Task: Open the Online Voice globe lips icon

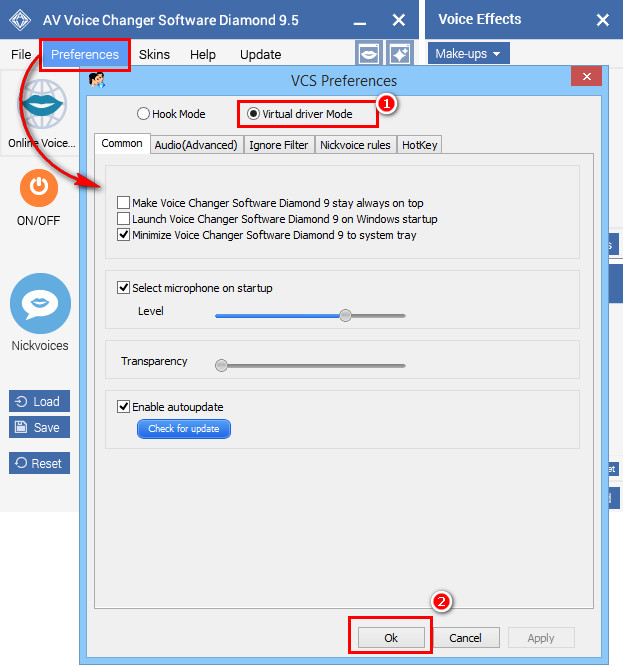Action: coord(43,104)
